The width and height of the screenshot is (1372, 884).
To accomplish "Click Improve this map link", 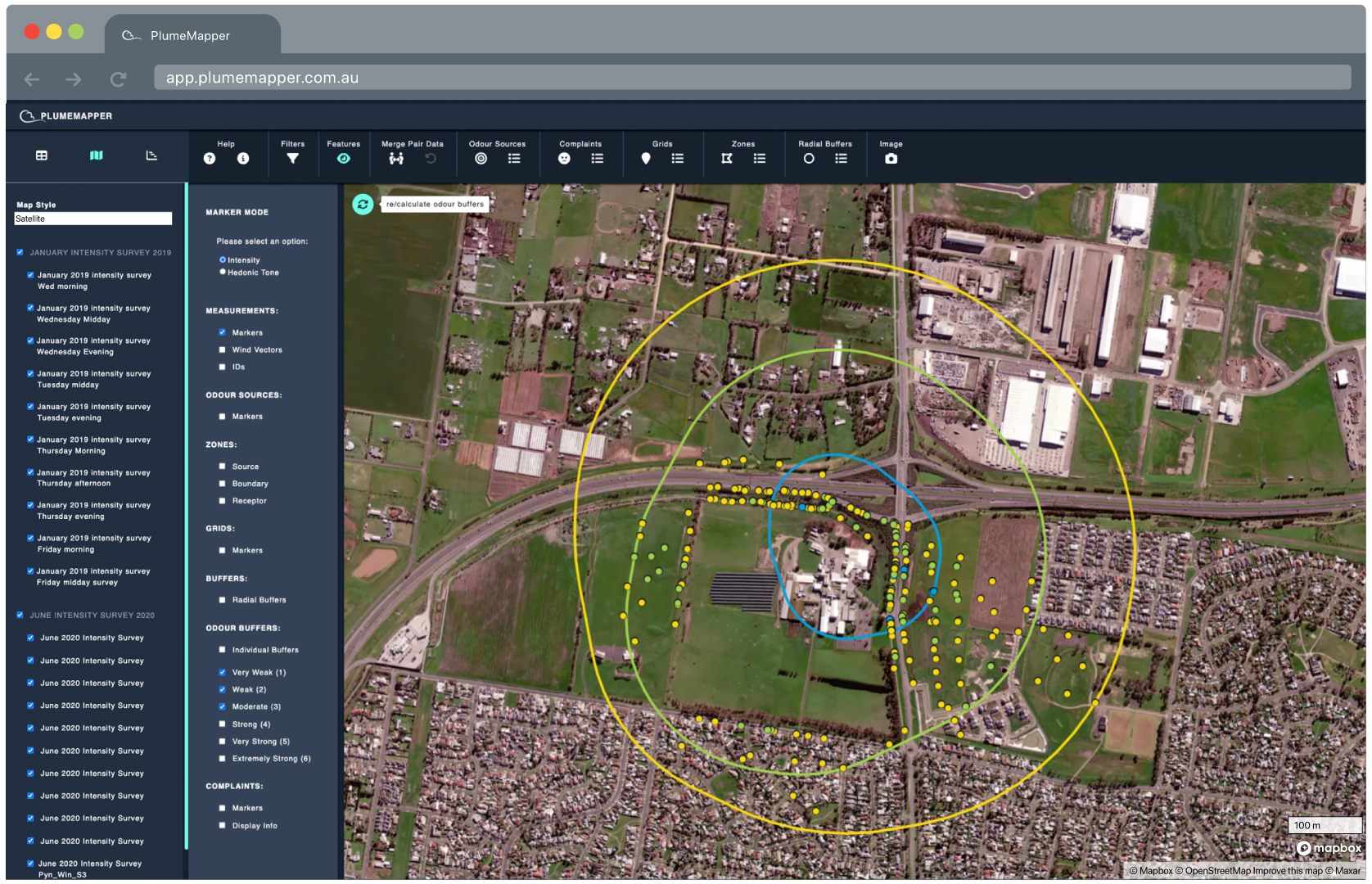I will coord(1288,871).
